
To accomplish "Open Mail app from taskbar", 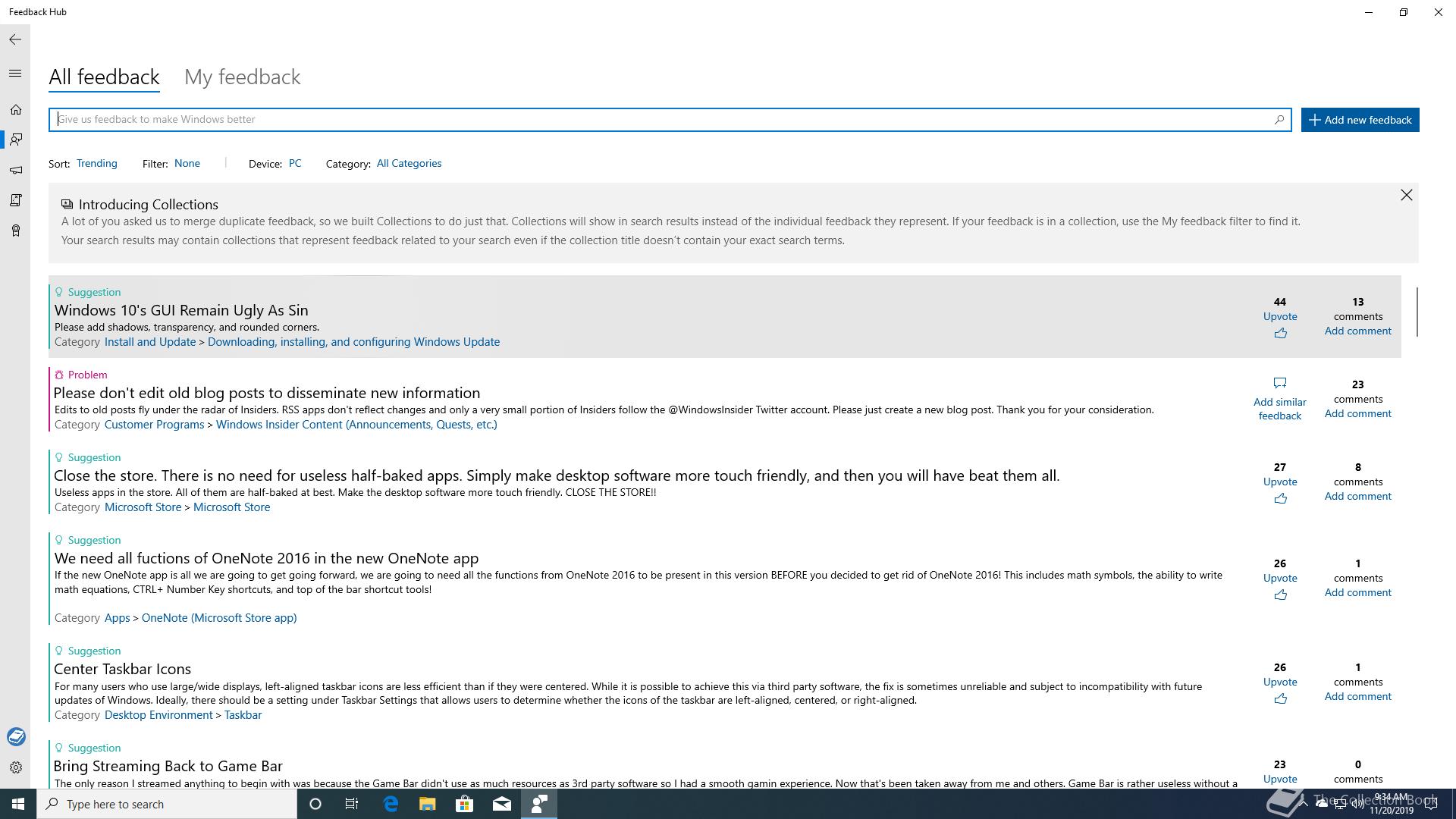I will 501,804.
